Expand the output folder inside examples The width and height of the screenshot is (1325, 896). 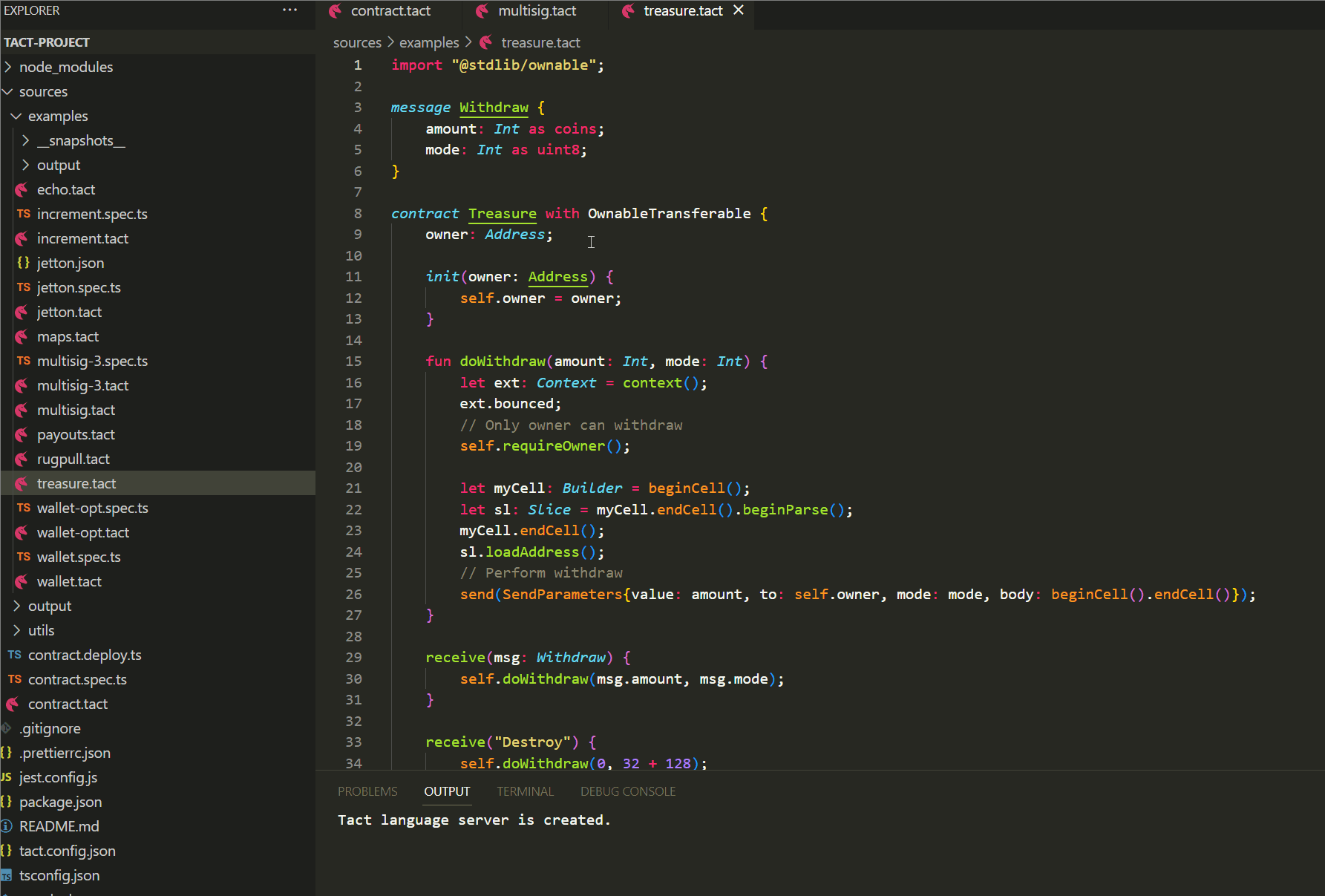click(x=26, y=165)
